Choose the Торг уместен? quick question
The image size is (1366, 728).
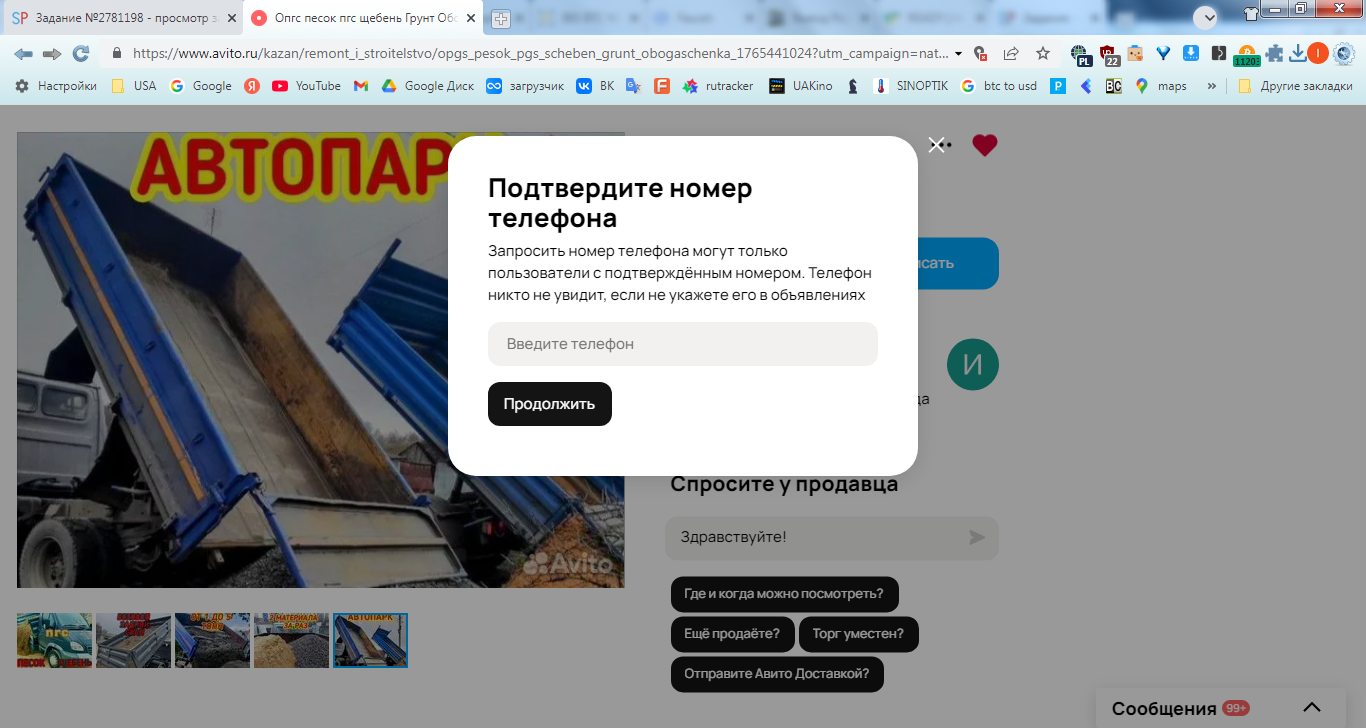click(x=858, y=634)
